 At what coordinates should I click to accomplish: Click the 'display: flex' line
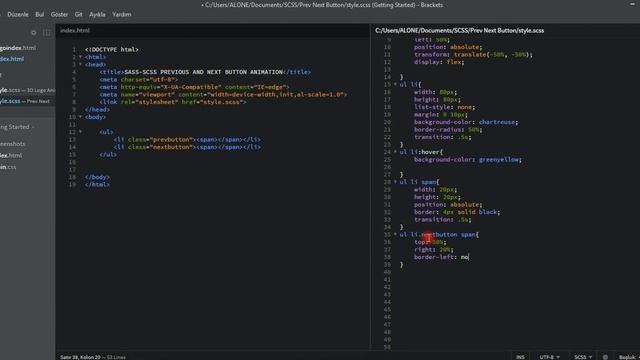tap(439, 62)
